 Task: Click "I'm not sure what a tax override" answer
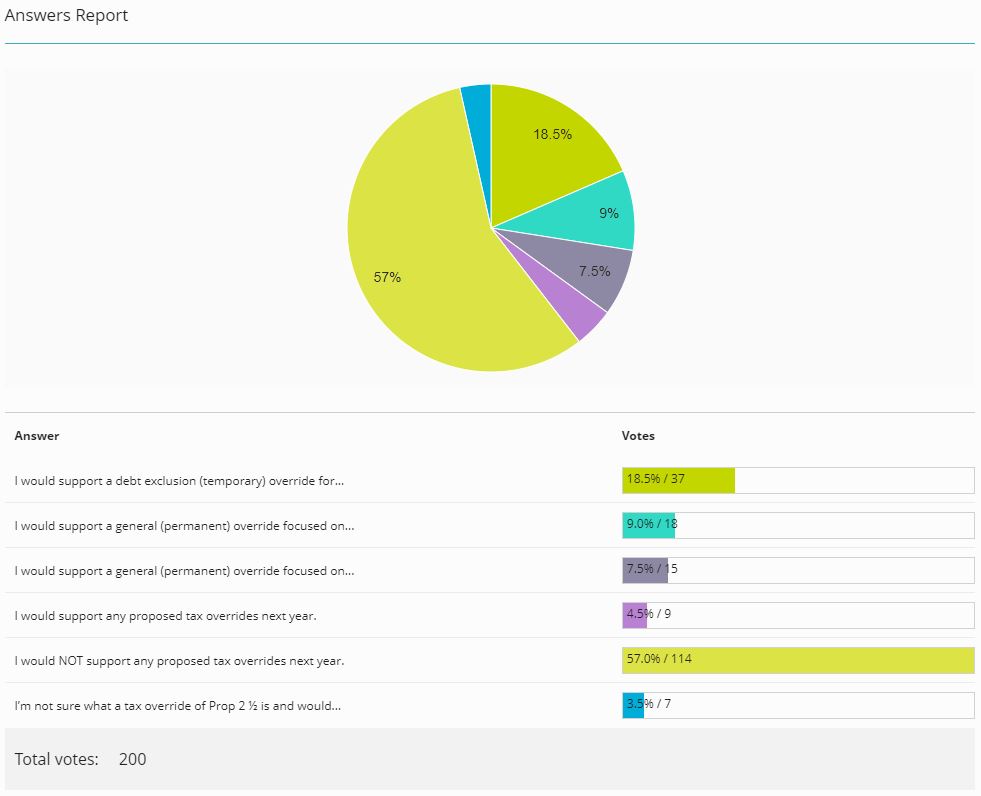pos(178,707)
